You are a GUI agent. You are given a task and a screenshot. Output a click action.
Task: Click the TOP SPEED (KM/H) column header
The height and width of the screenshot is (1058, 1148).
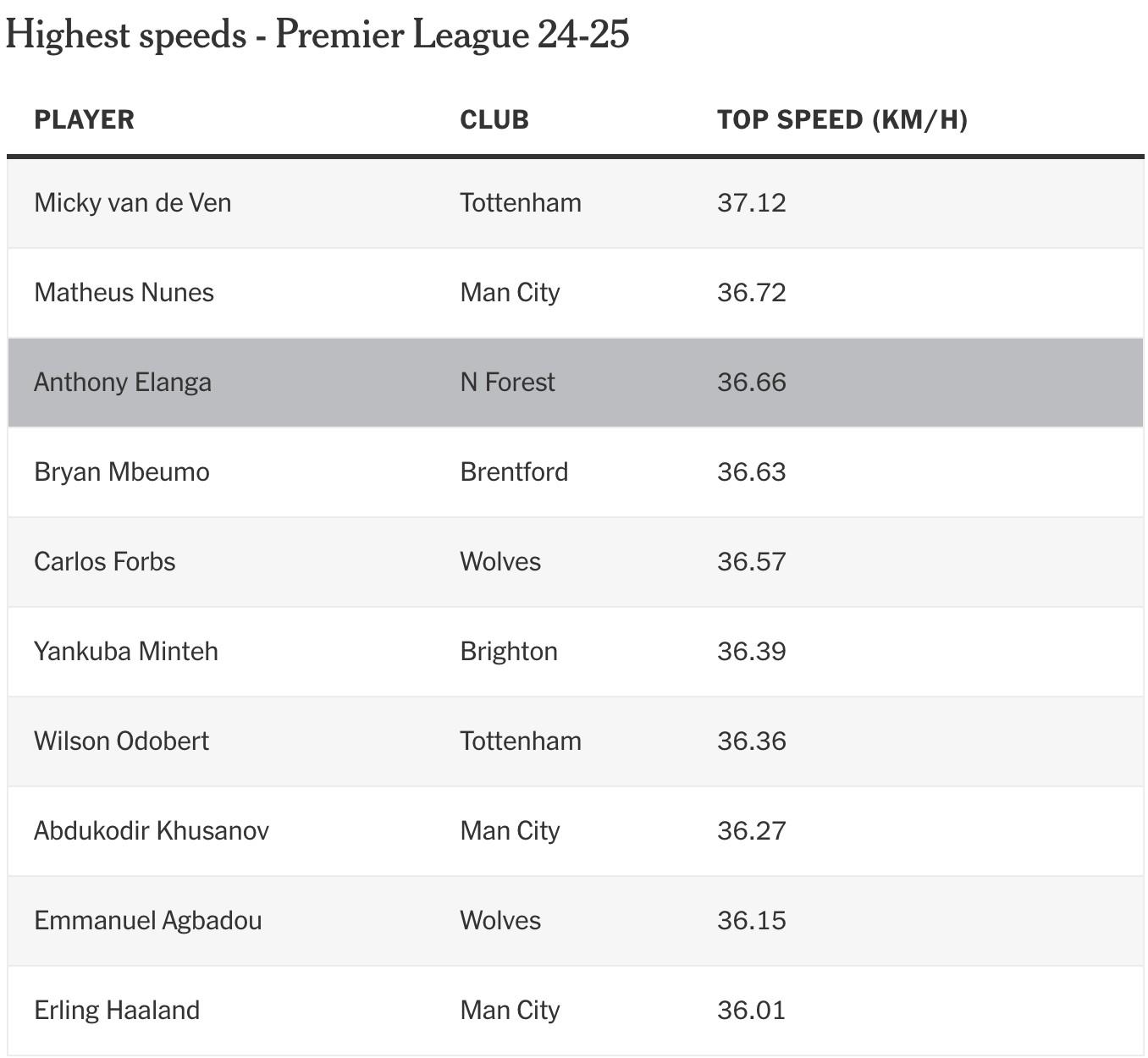(842, 119)
